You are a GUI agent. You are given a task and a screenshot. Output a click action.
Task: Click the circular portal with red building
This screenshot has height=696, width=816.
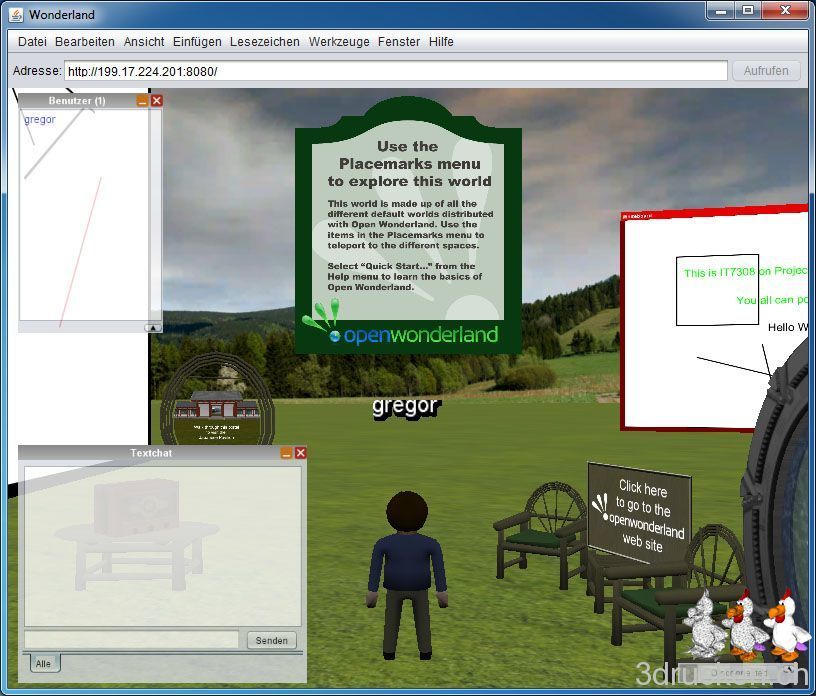[217, 400]
